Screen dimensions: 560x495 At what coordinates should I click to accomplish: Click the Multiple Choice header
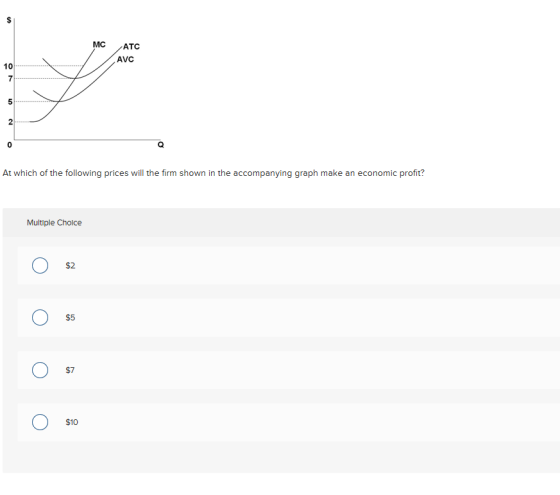(54, 222)
